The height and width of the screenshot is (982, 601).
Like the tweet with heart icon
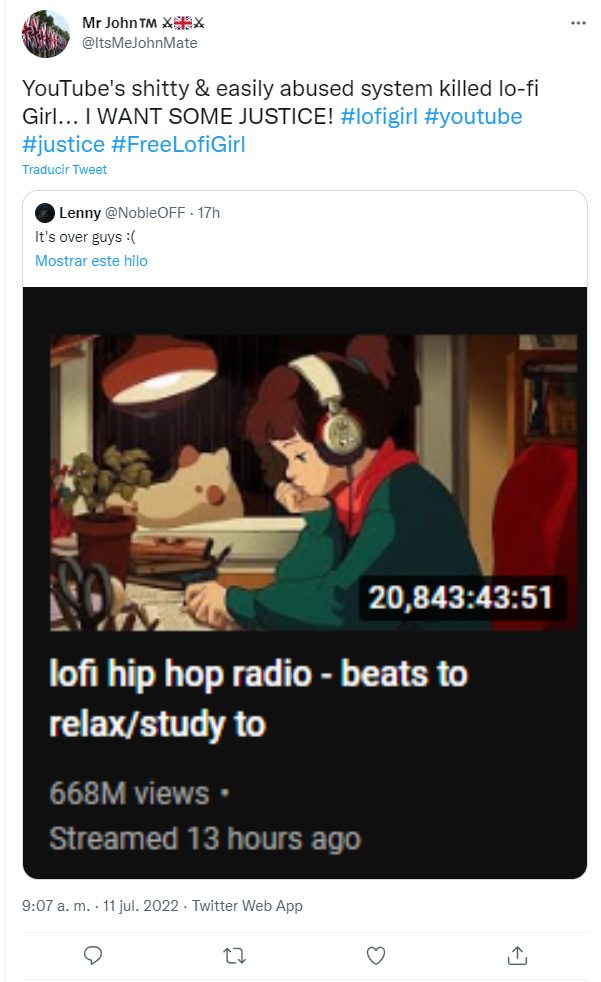click(376, 955)
